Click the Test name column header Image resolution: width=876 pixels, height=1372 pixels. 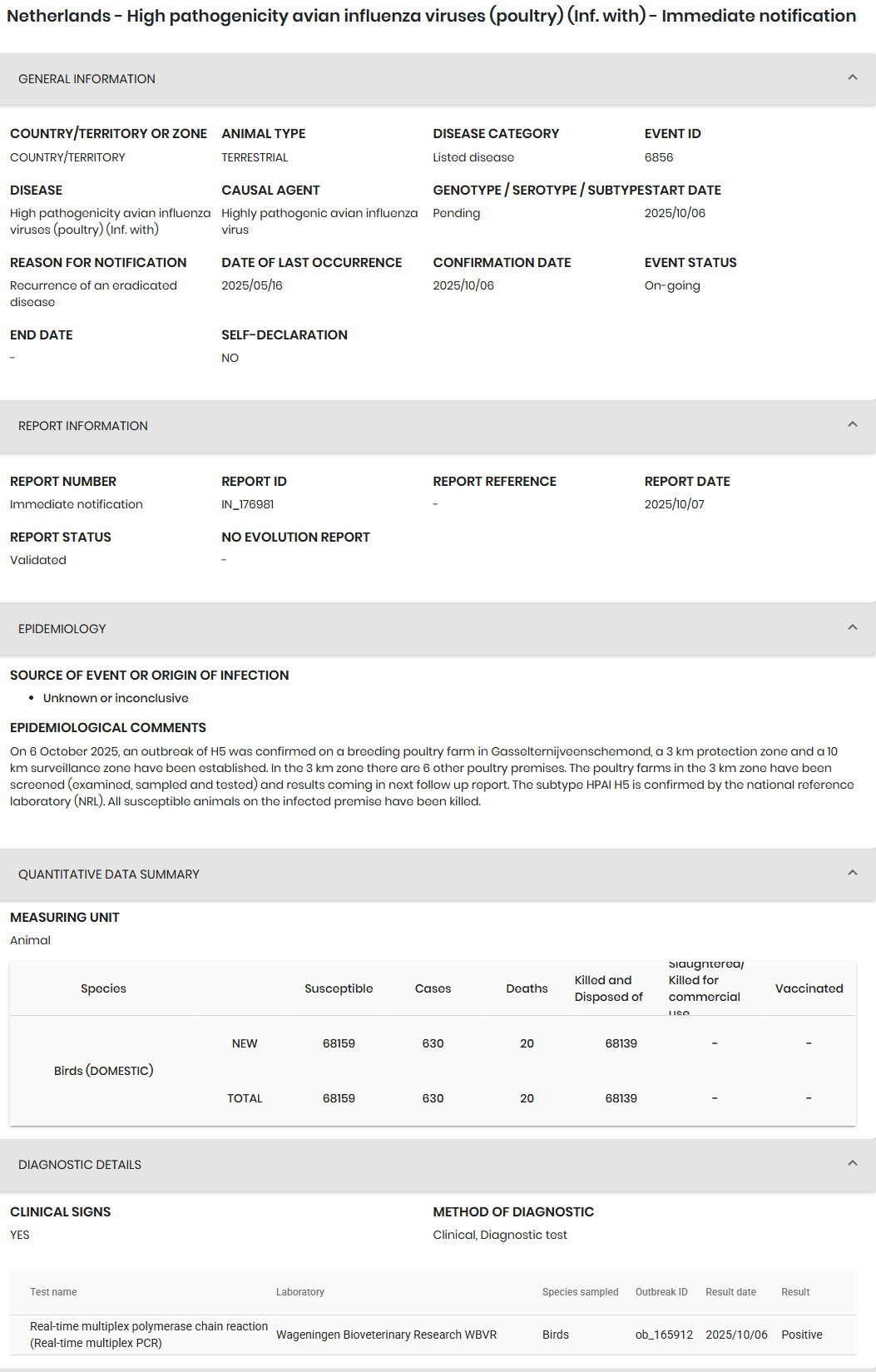coord(53,1292)
